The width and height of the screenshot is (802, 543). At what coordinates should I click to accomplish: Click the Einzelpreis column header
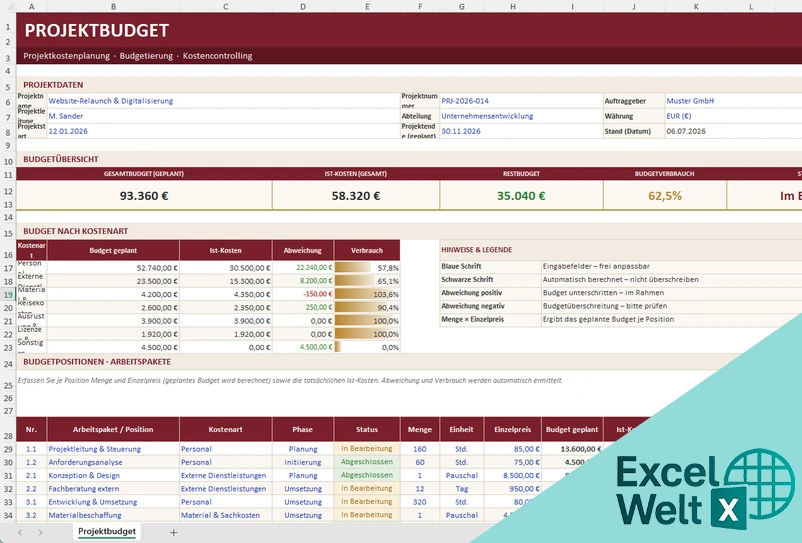tap(513, 429)
